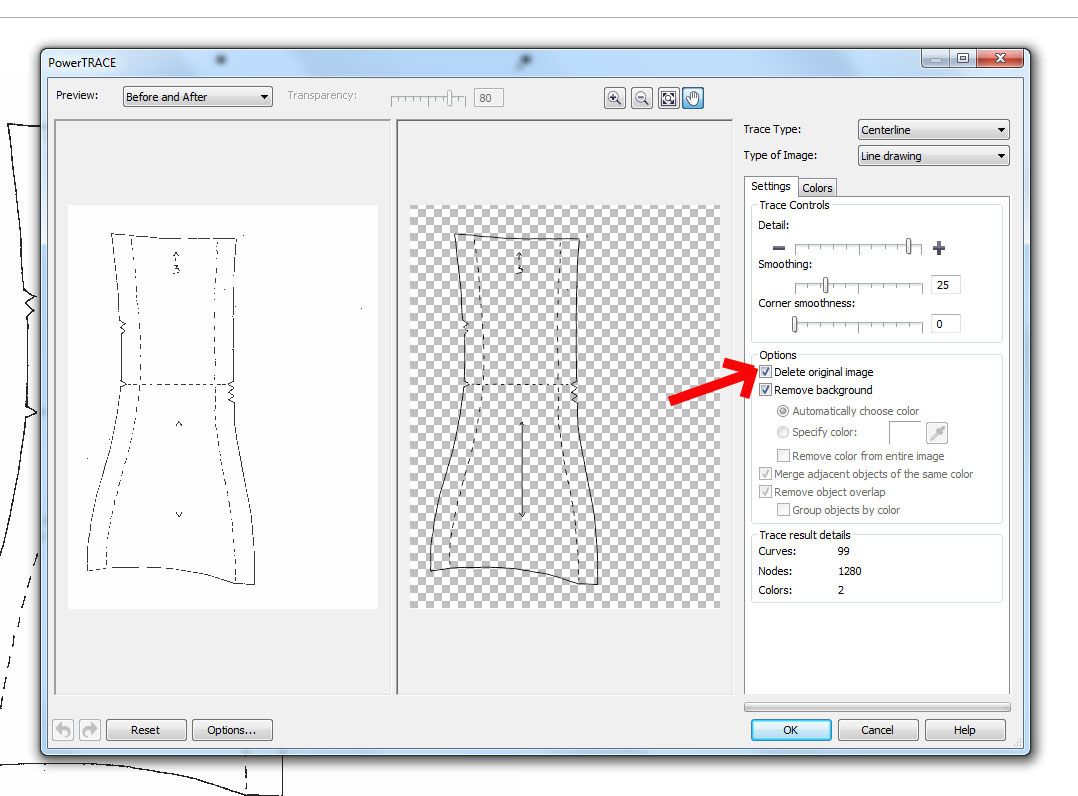The height and width of the screenshot is (796, 1078).
Task: Close the PowerTRACE dialog window
Action: coord(1000,58)
